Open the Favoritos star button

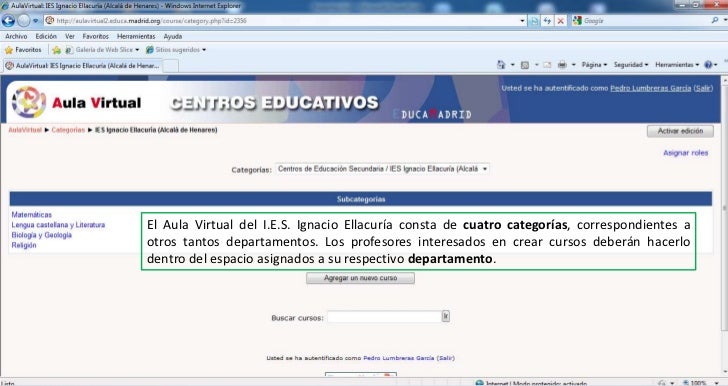point(23,50)
